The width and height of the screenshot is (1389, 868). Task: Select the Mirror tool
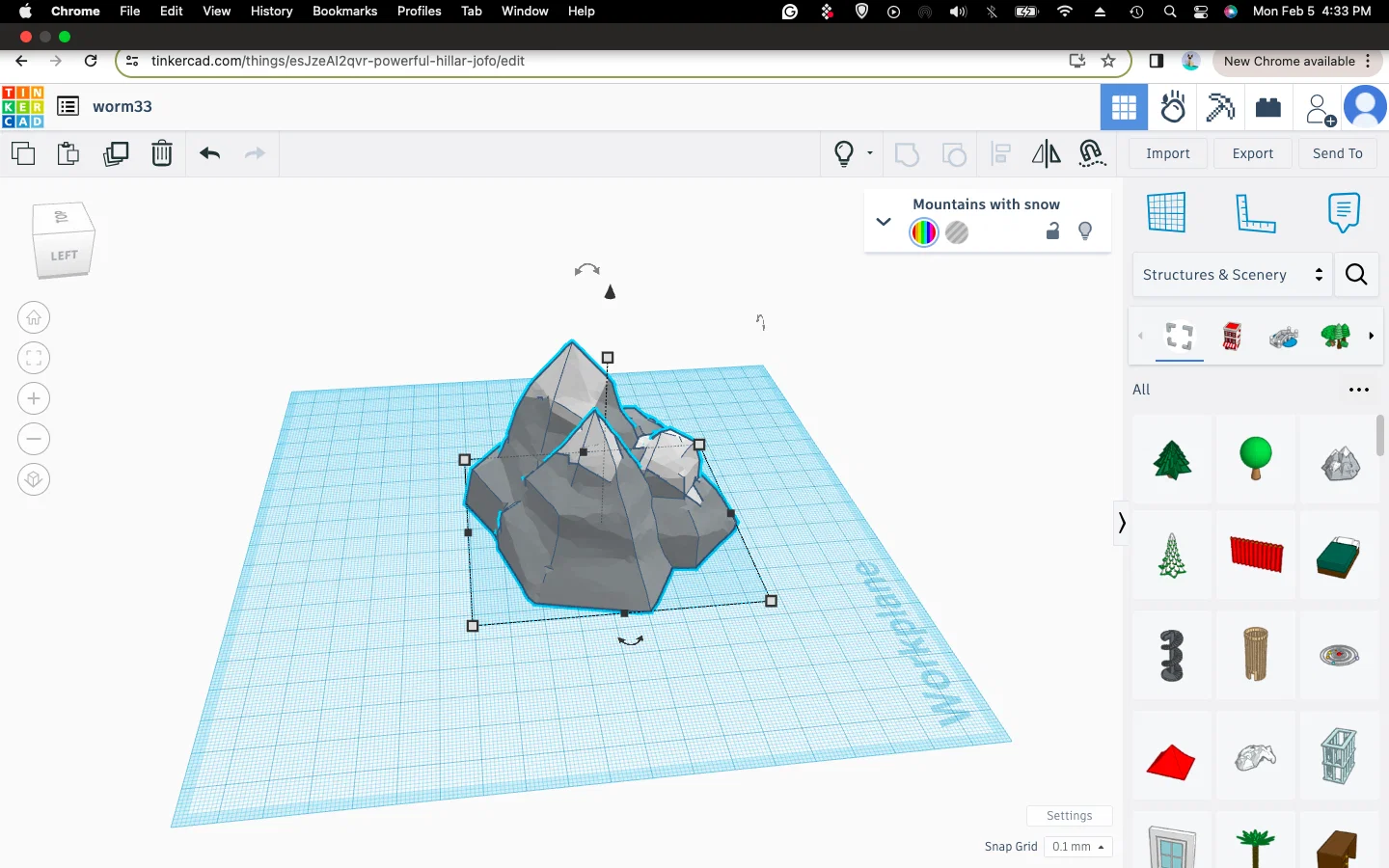tap(1046, 153)
